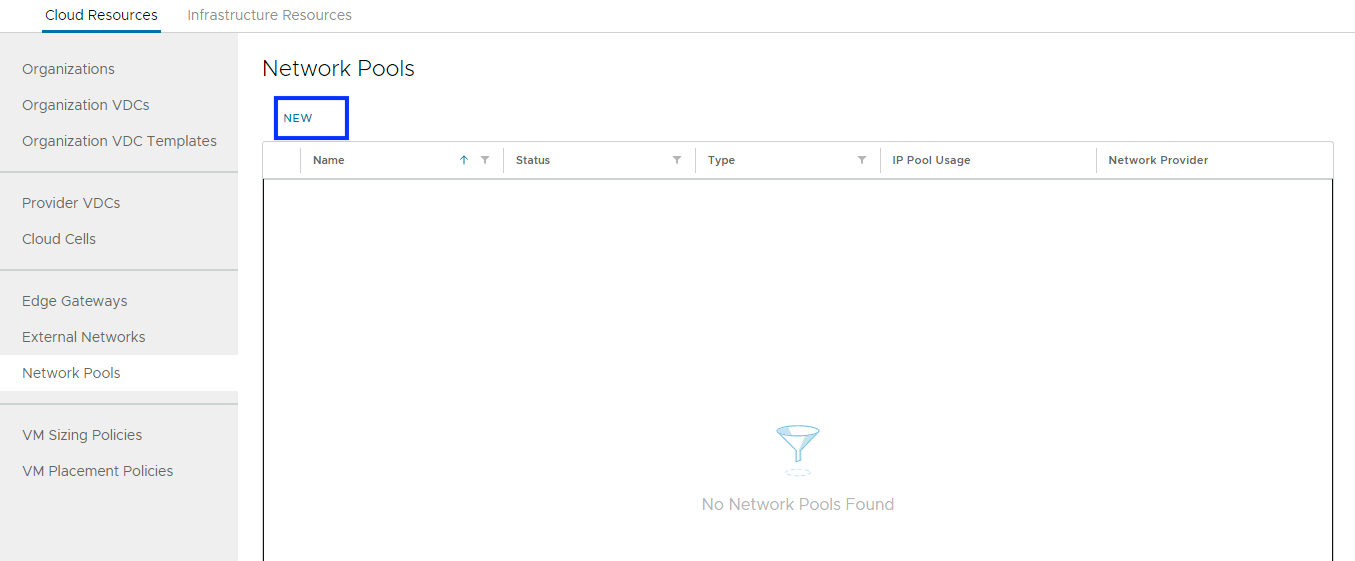Navigate to Provider VDCs
Screen dimensions: 1355x561
(71, 203)
